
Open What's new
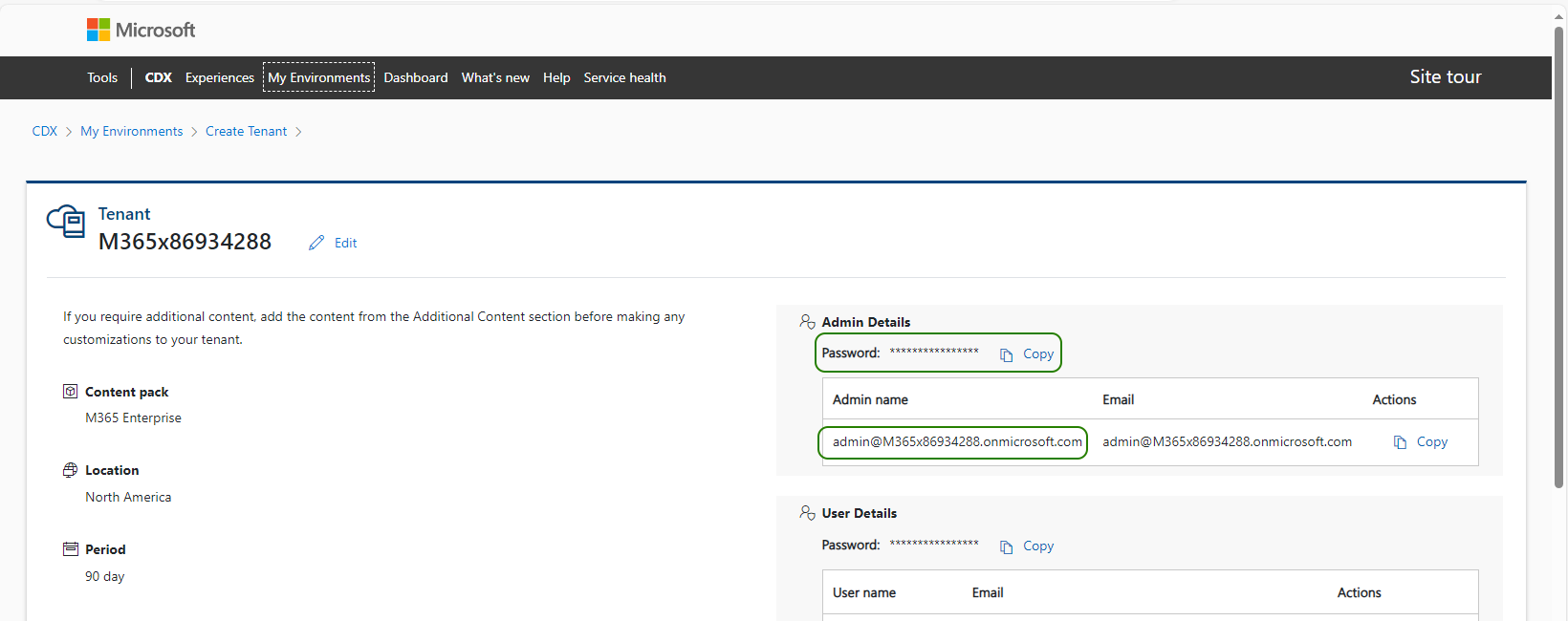pyautogui.click(x=495, y=77)
